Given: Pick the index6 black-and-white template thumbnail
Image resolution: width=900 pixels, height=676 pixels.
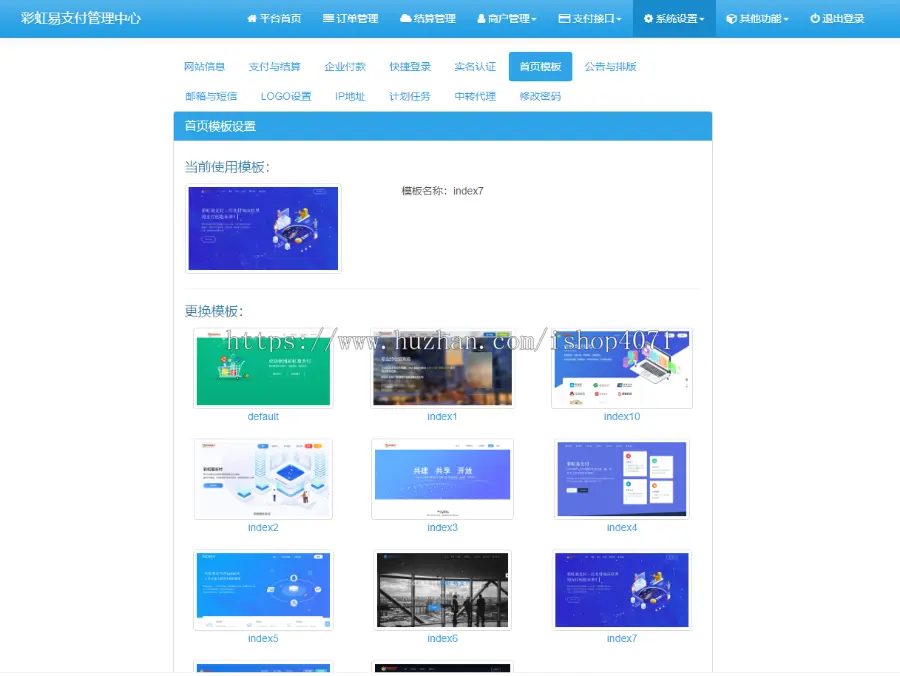Looking at the screenshot, I should pyautogui.click(x=443, y=590).
